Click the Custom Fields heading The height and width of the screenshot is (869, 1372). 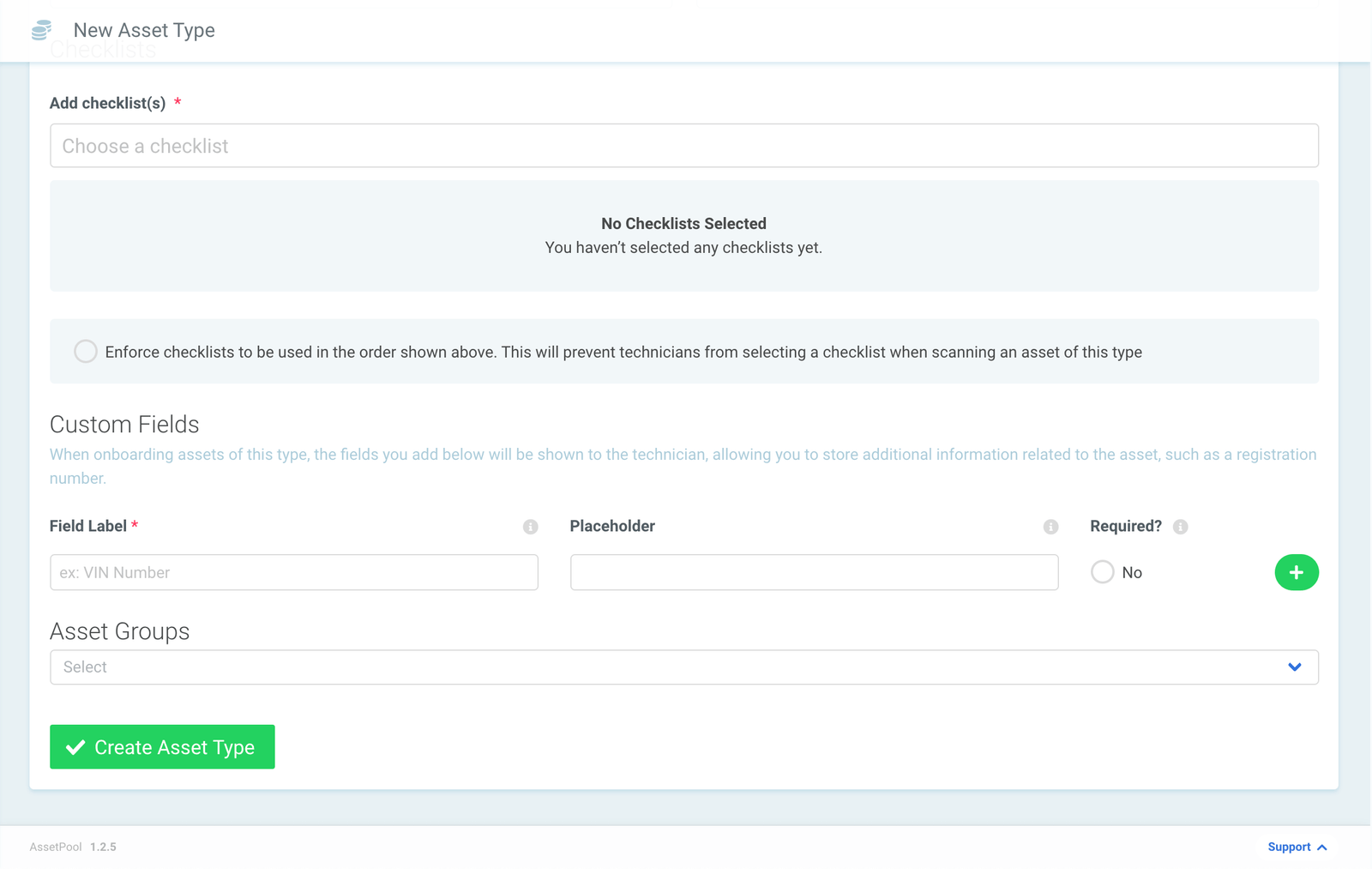(x=124, y=425)
